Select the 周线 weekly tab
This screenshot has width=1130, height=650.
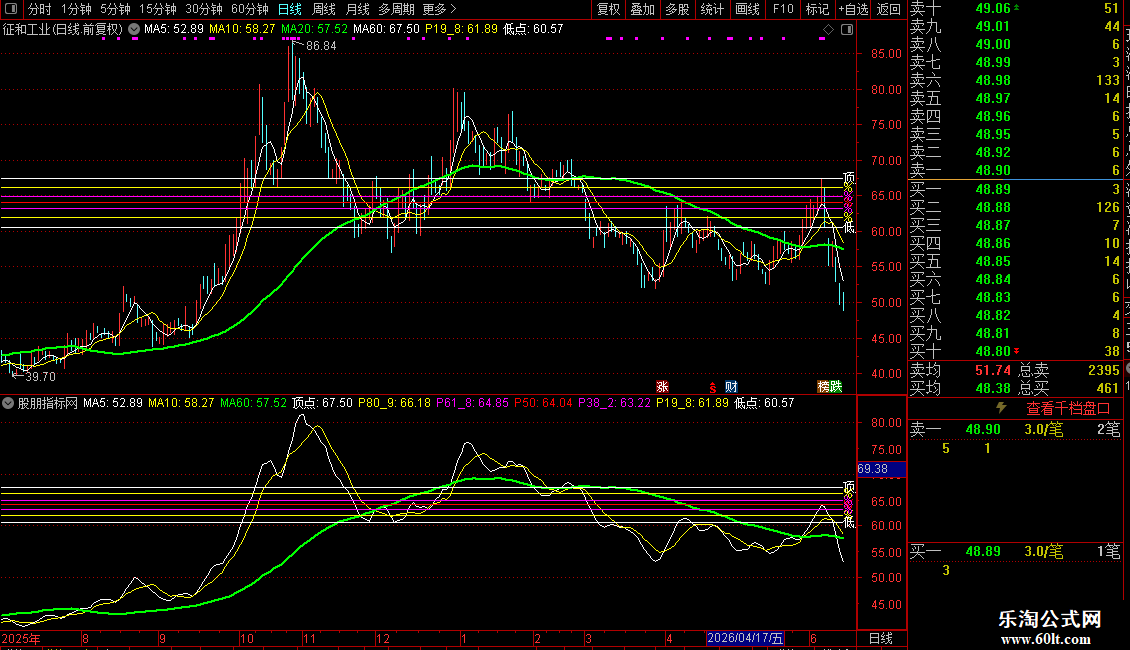324,9
